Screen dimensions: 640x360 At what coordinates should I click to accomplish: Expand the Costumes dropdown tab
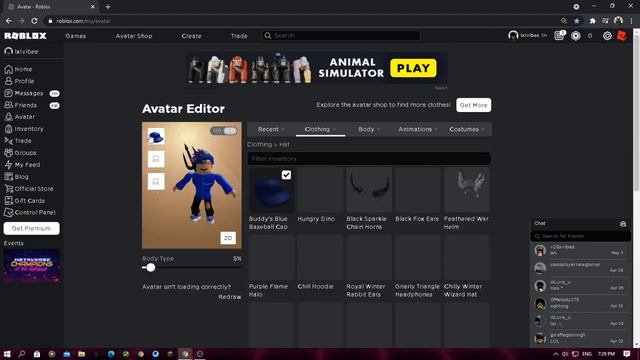467,129
